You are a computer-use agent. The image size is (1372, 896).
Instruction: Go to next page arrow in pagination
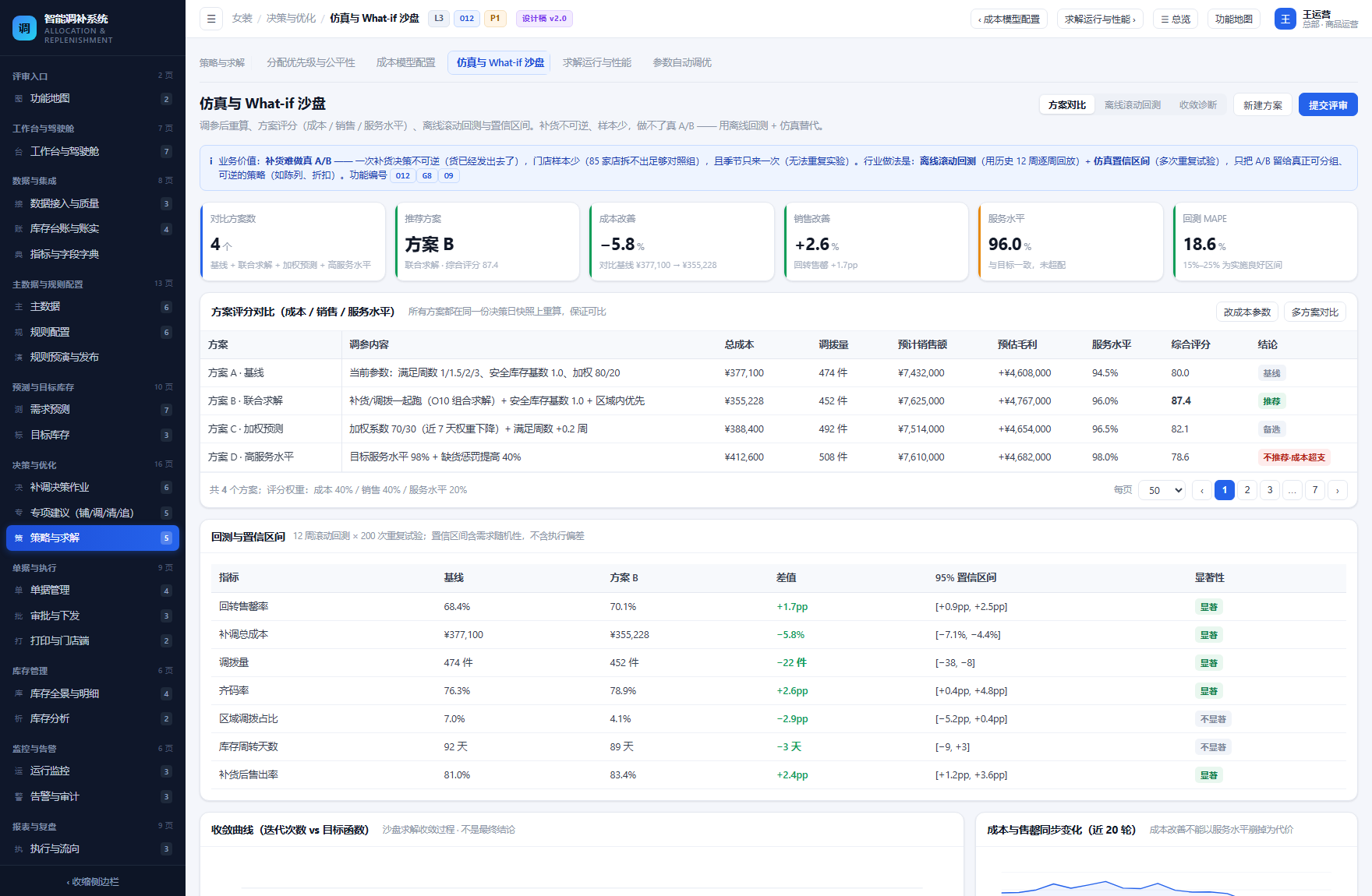pyautogui.click(x=1338, y=490)
